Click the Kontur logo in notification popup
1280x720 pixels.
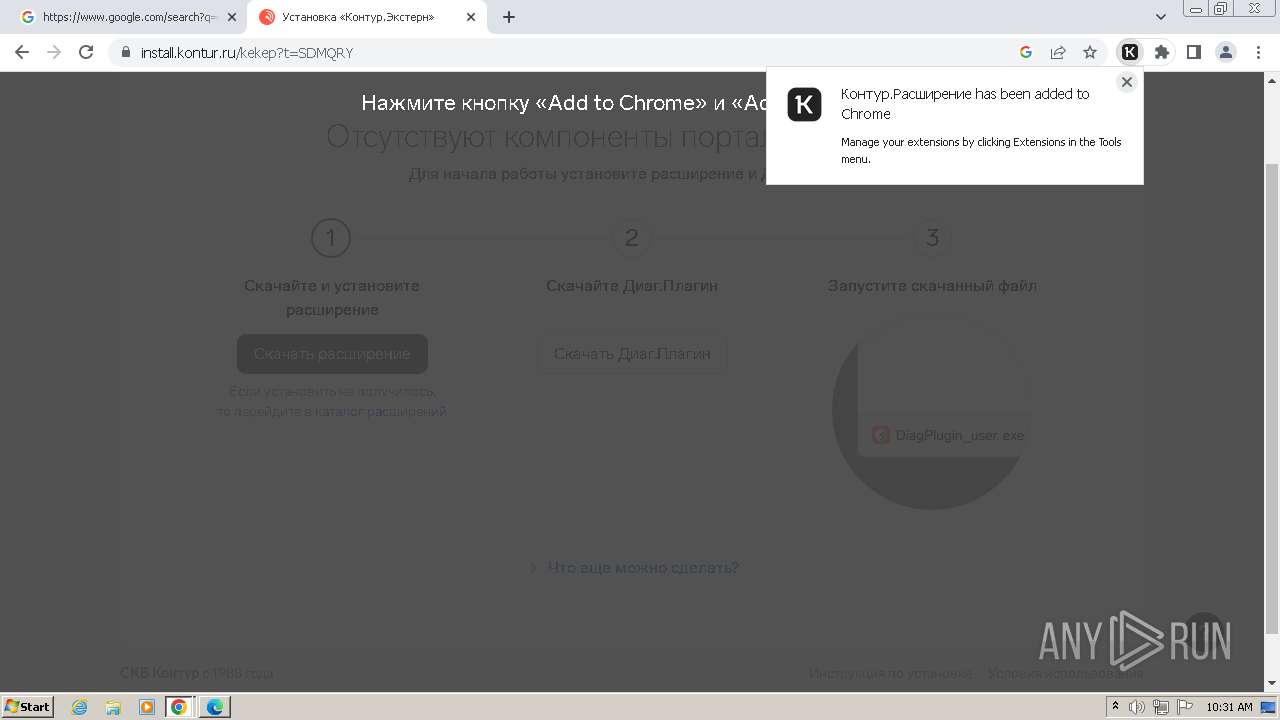[804, 104]
